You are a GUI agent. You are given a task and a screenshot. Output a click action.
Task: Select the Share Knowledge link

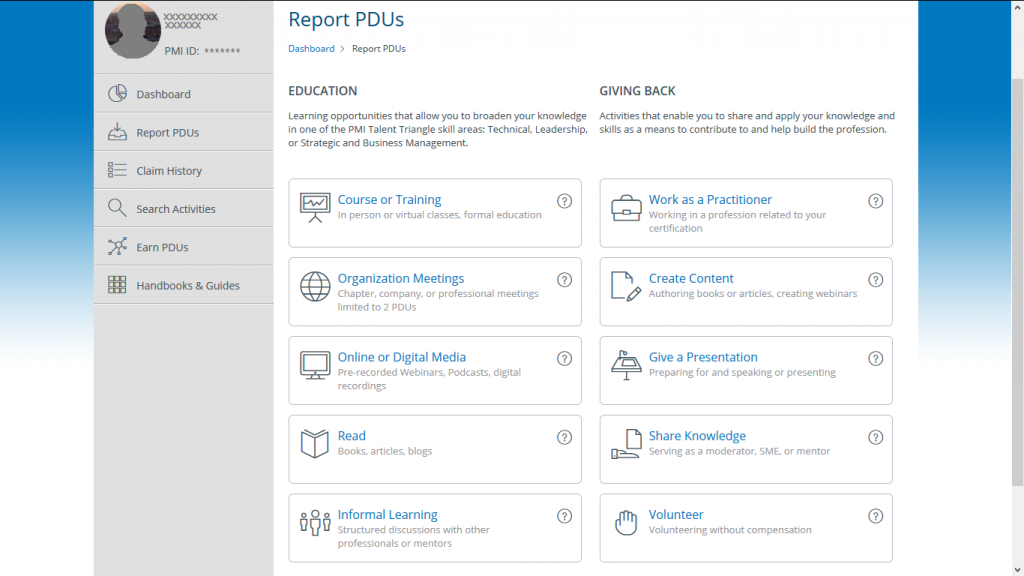pos(697,436)
